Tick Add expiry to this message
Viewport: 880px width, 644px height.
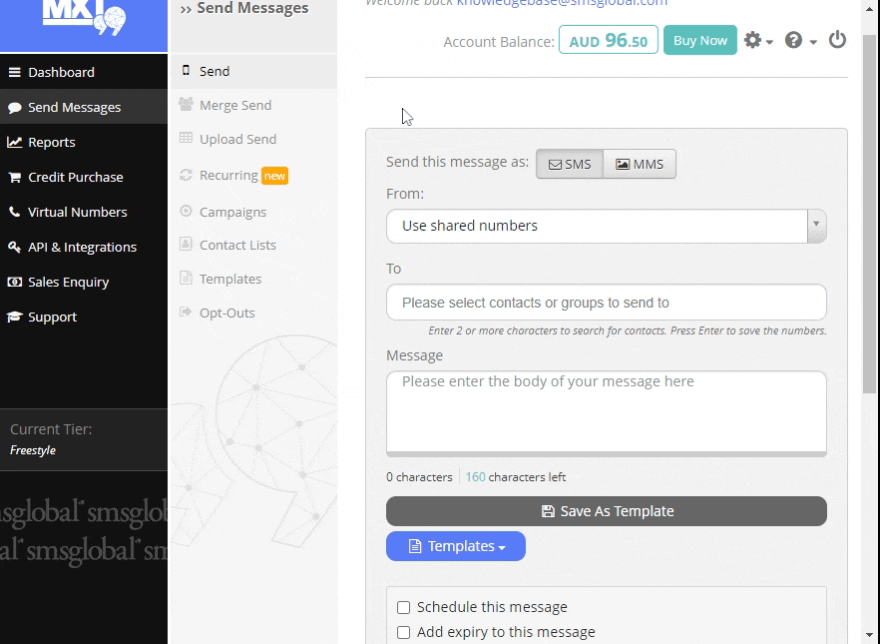tap(404, 632)
